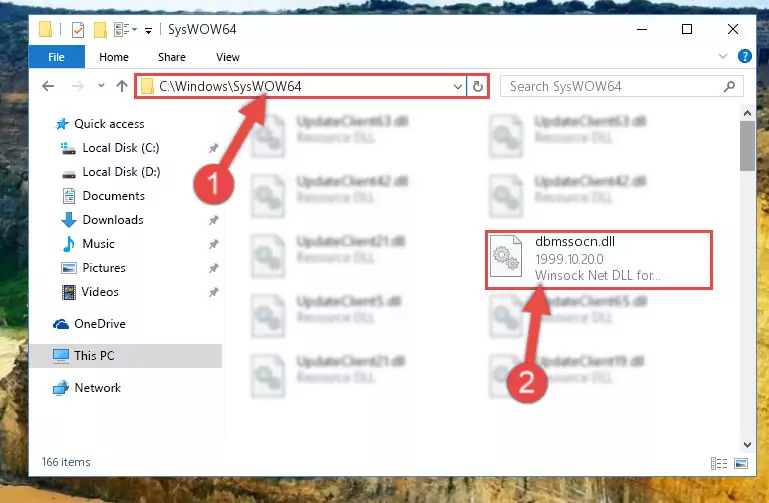The height and width of the screenshot is (503, 769).
Task: Open Music folder in sidebar
Action: pos(98,244)
